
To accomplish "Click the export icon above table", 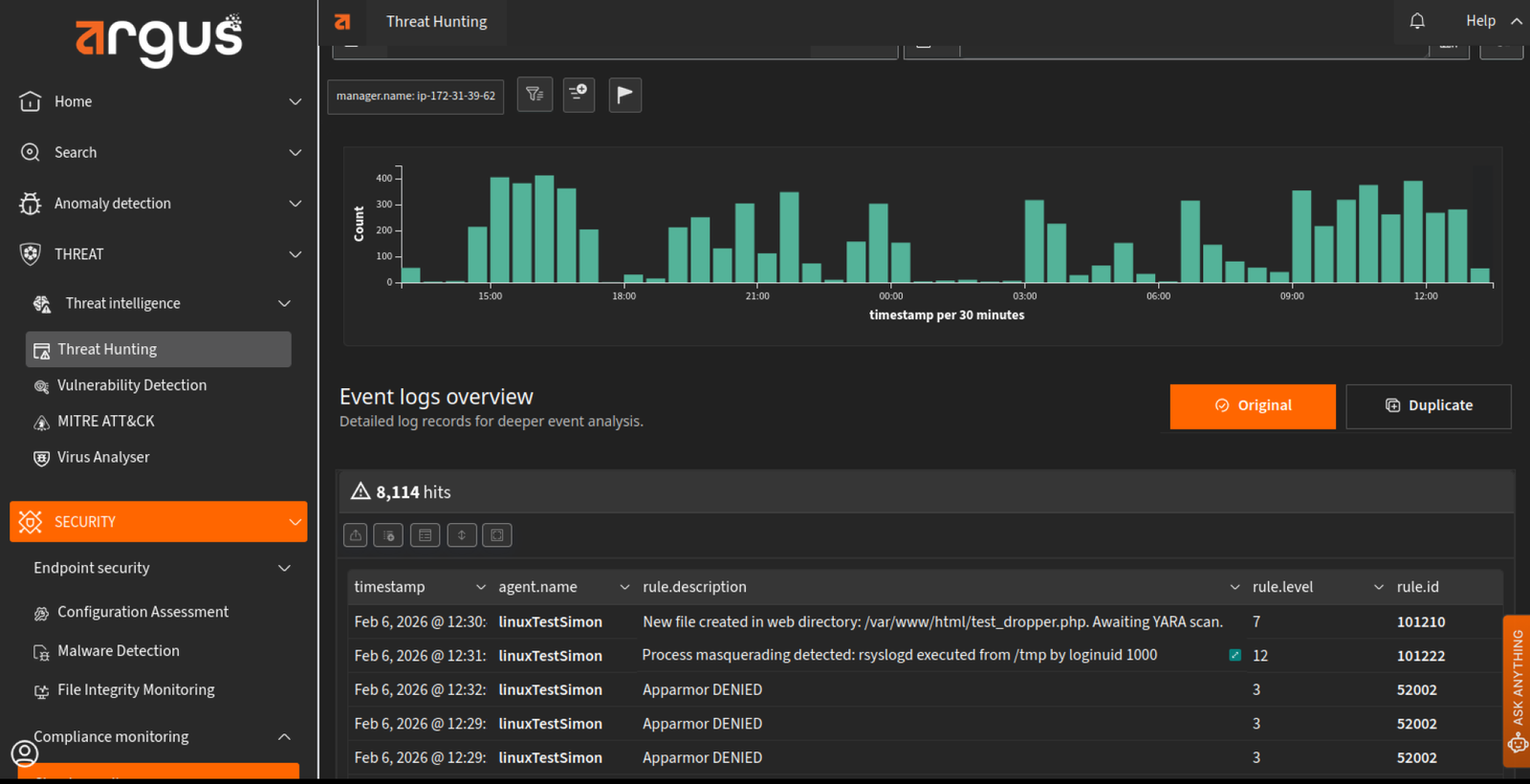I will [x=356, y=535].
